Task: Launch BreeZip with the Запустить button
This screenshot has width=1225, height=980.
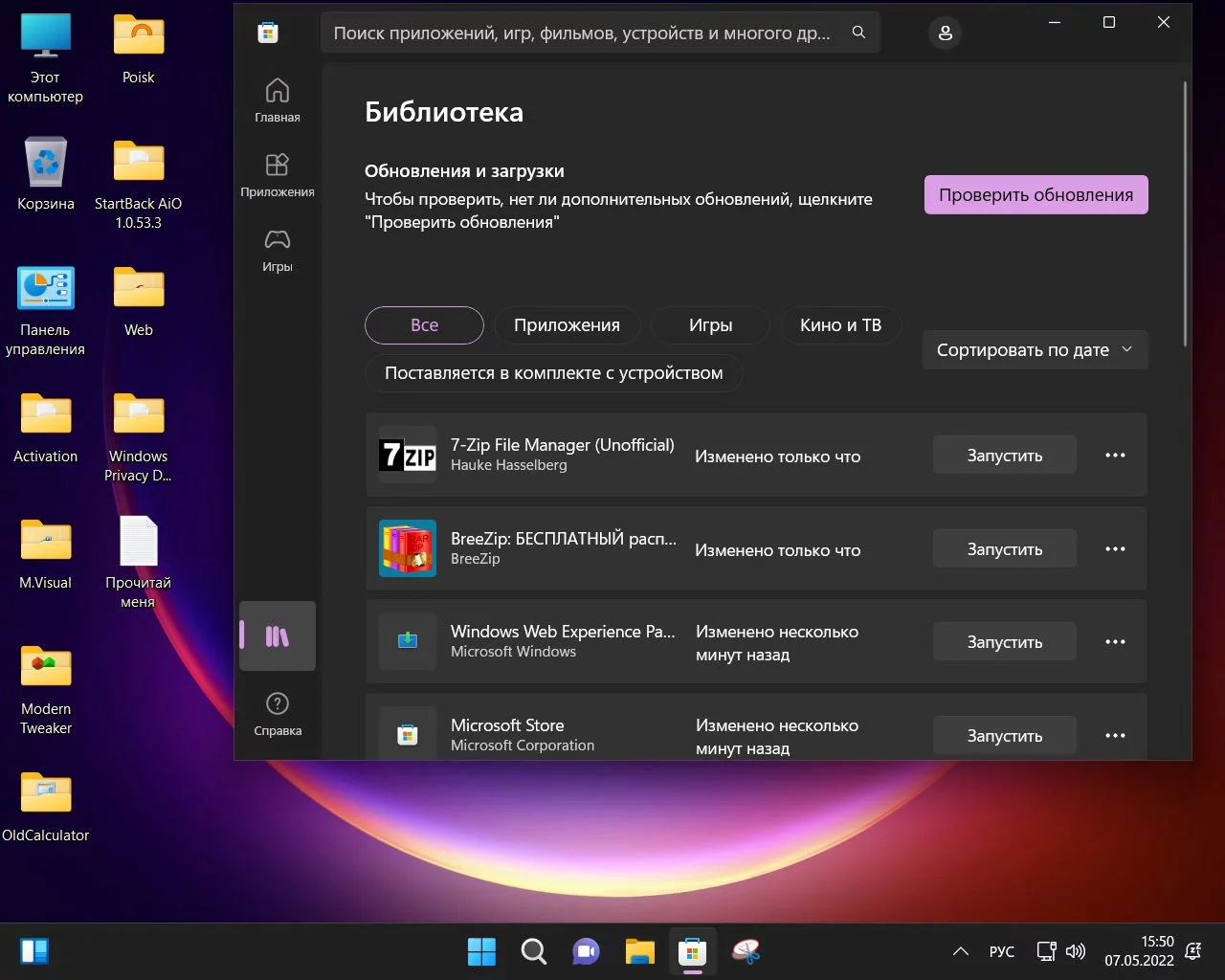Action: (x=1004, y=549)
